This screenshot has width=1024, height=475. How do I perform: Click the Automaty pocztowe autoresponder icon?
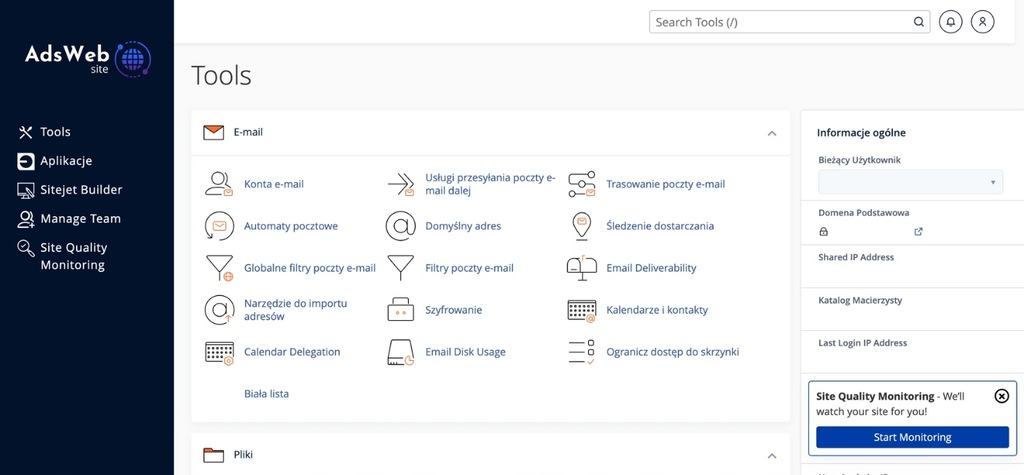pyautogui.click(x=219, y=226)
